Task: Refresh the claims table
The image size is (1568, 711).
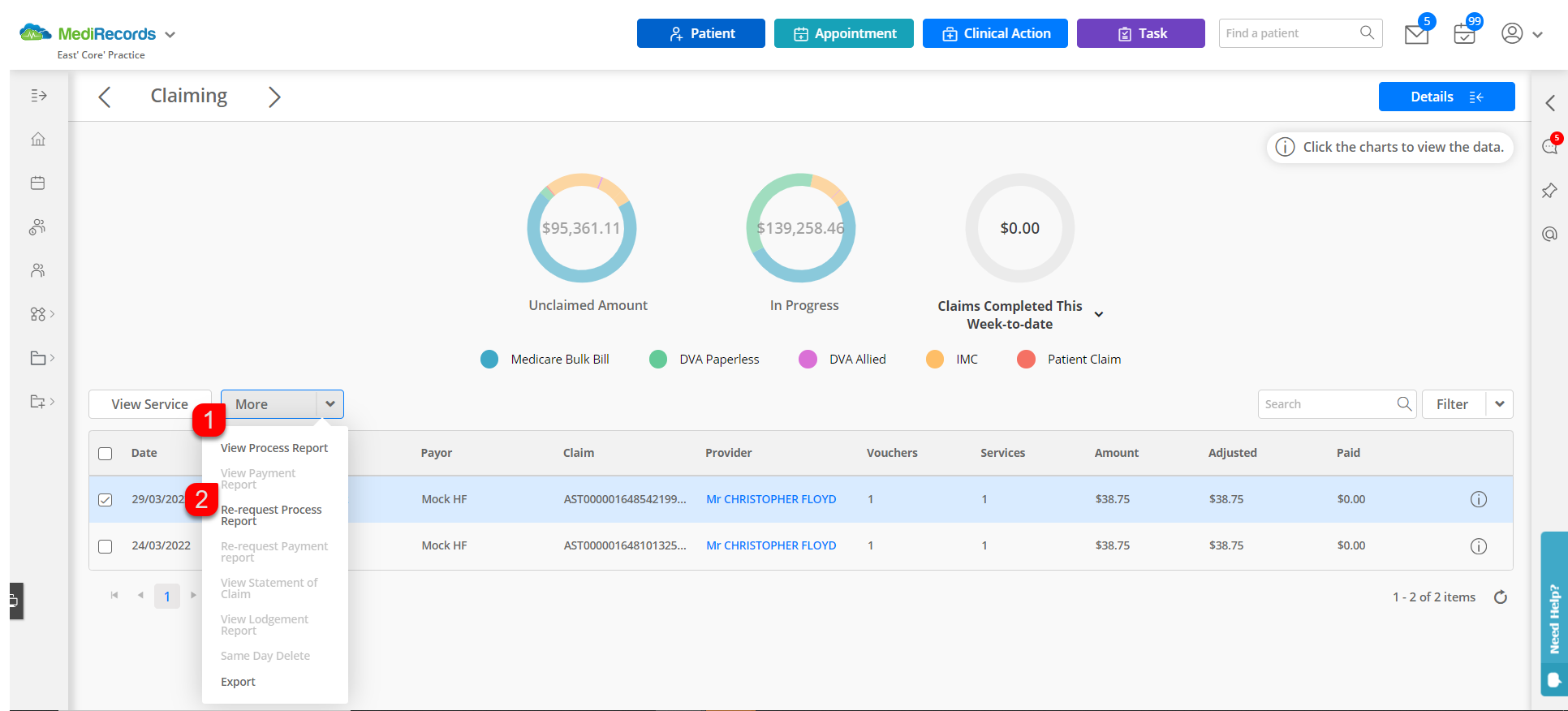Action: (1501, 597)
